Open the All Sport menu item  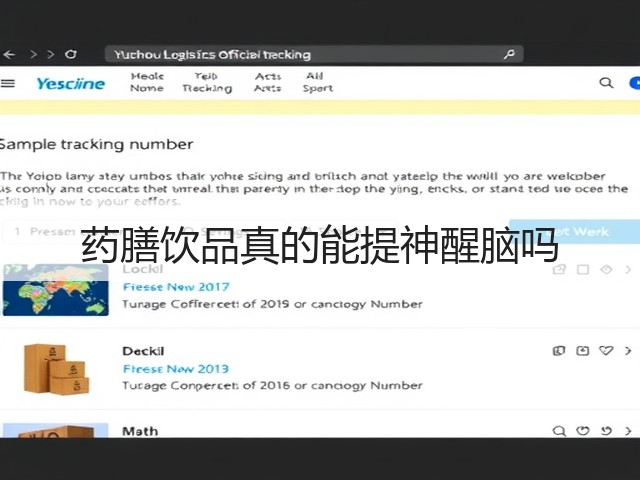coord(318,82)
